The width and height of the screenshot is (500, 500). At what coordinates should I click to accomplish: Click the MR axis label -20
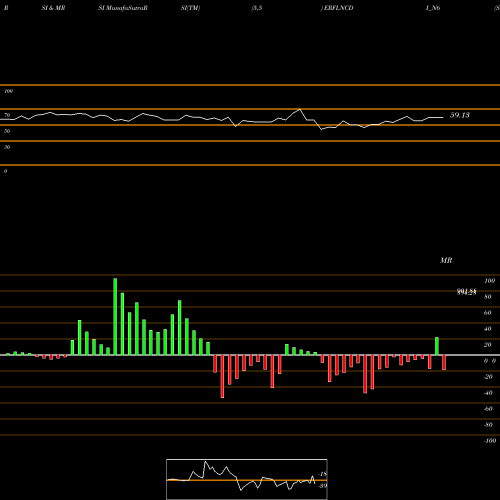click(488, 377)
